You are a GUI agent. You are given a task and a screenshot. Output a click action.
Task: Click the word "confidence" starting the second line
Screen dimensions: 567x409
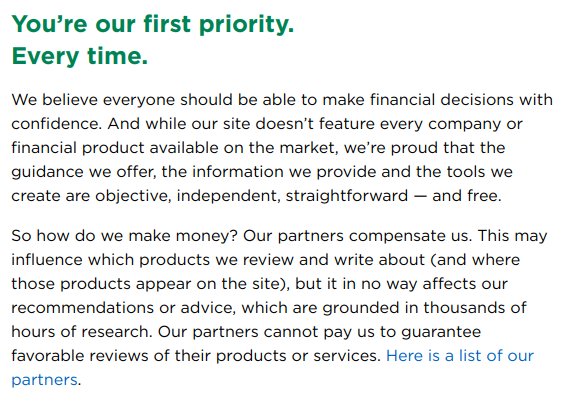click(x=55, y=124)
